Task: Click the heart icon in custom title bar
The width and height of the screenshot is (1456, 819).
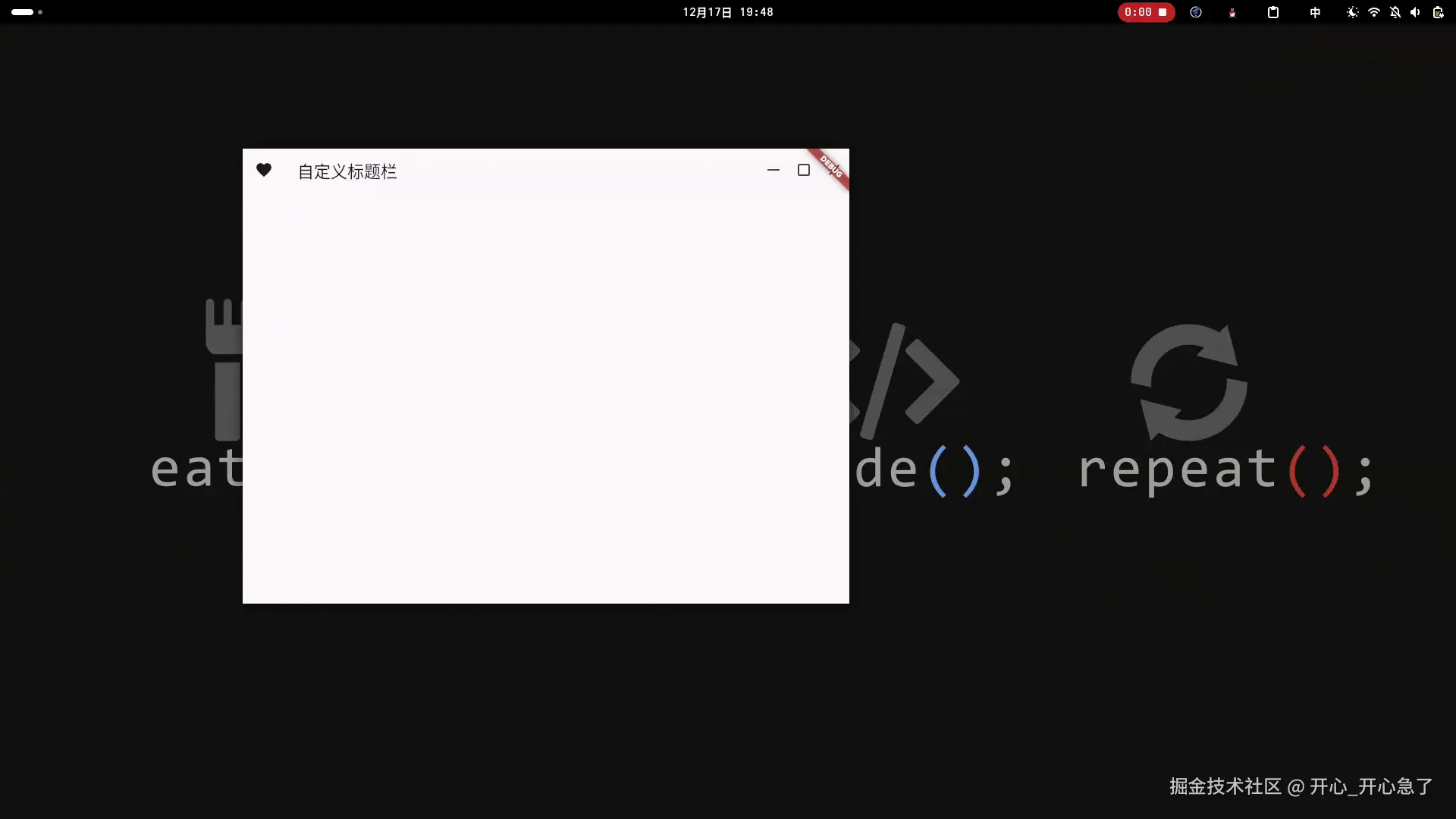Action: 264,170
